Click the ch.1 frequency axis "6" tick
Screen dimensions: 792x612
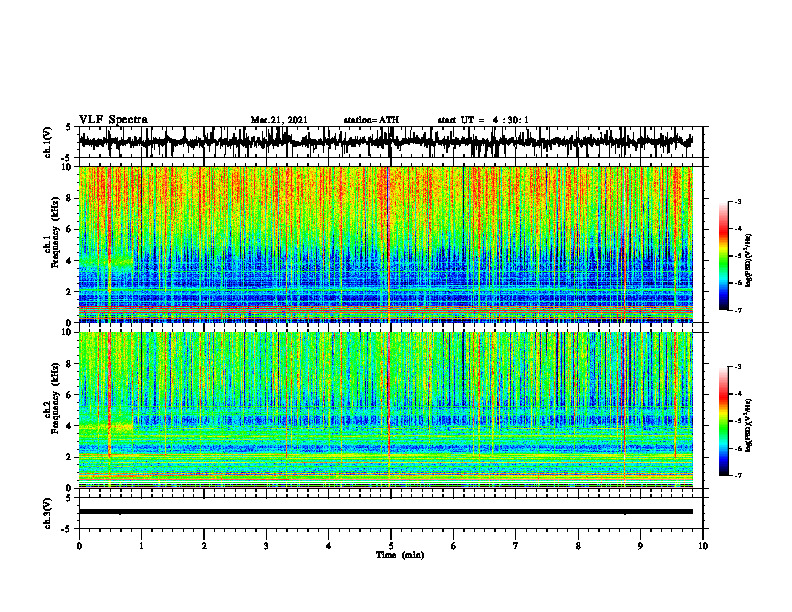(70, 230)
